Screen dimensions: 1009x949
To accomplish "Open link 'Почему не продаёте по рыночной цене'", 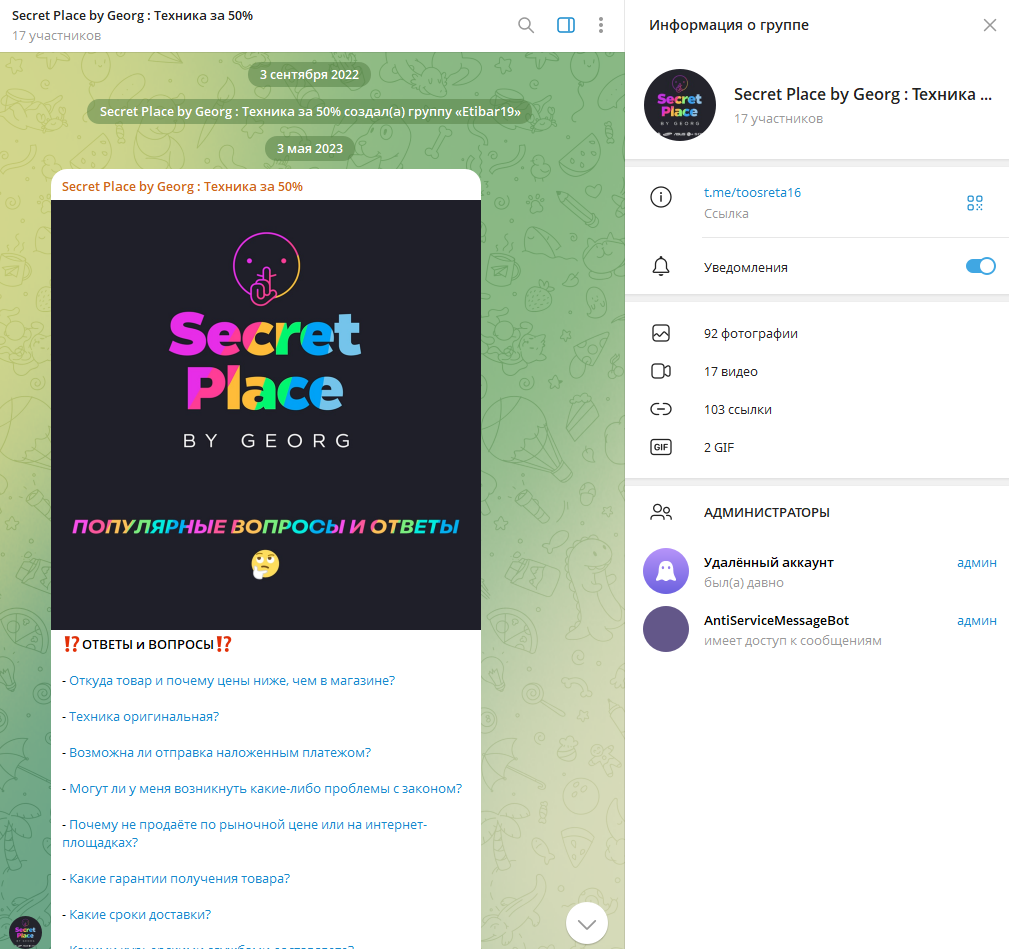I will (x=245, y=833).
